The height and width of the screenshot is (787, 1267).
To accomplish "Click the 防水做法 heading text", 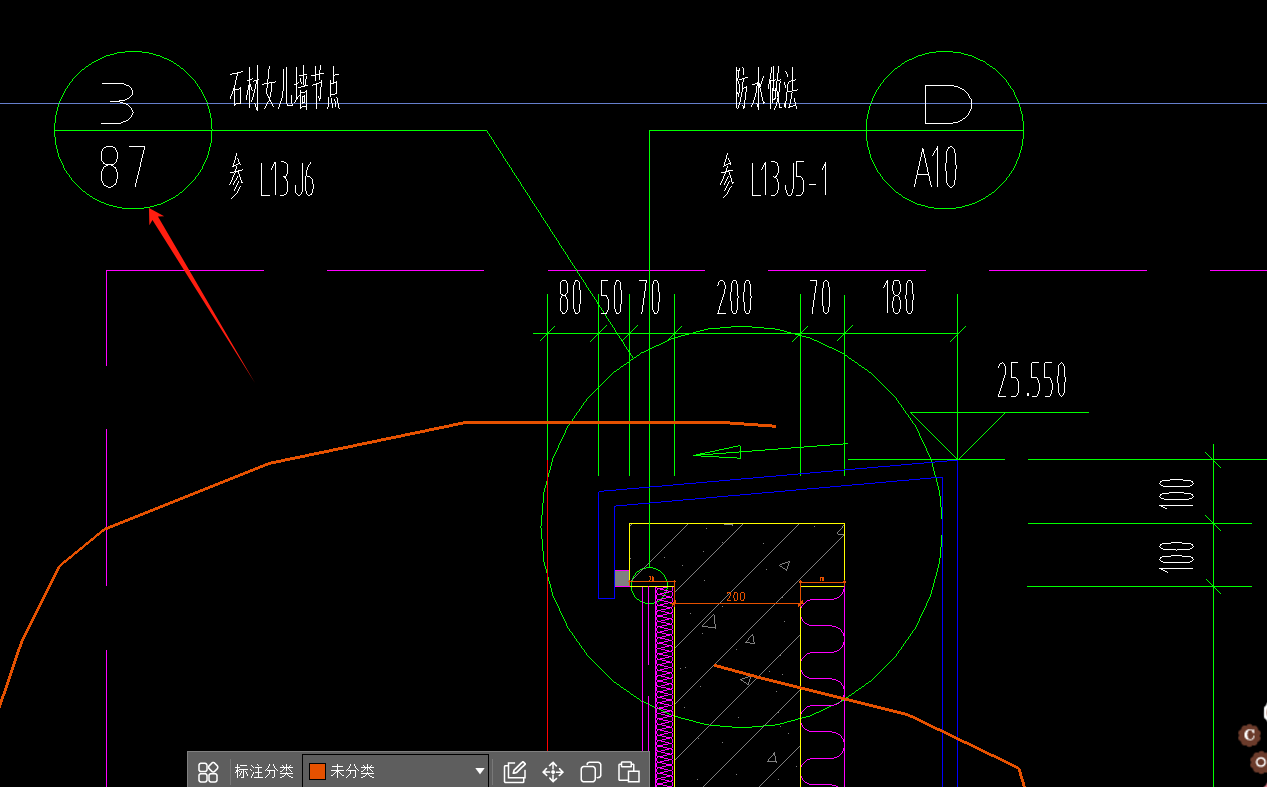I will (766, 89).
